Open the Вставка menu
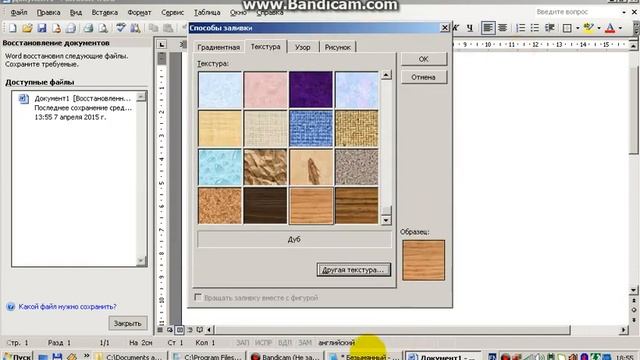This screenshot has height=360, width=640. coord(104,13)
